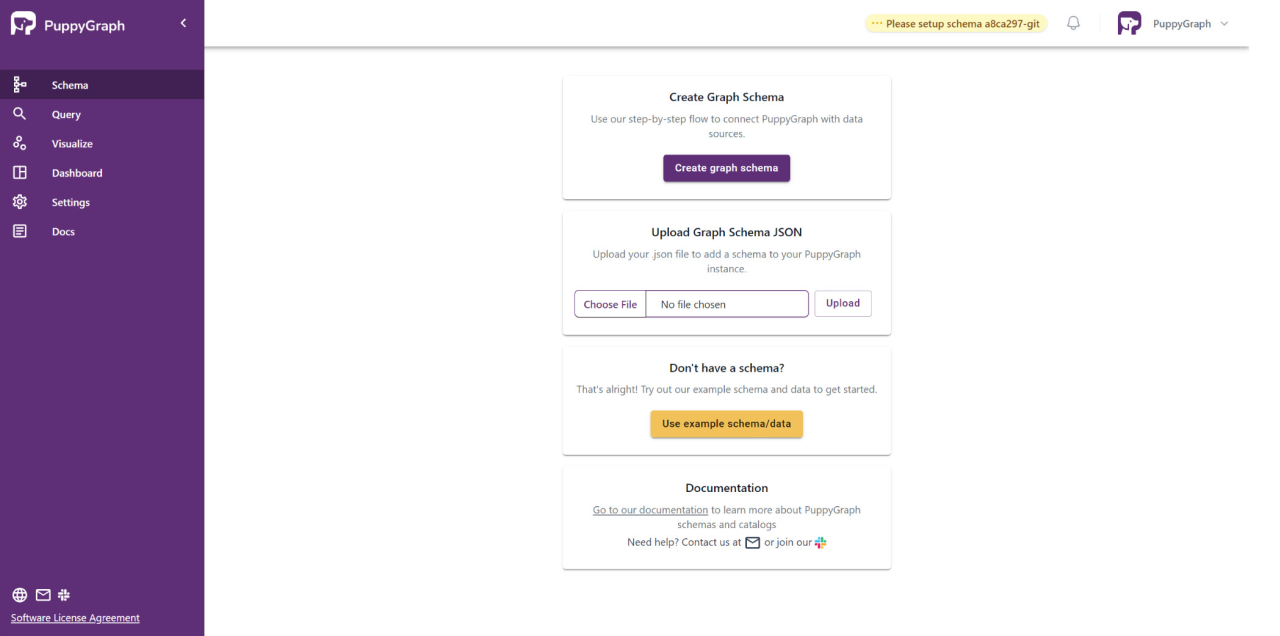Open the website globe icon in sidebar footer

click(x=18, y=595)
